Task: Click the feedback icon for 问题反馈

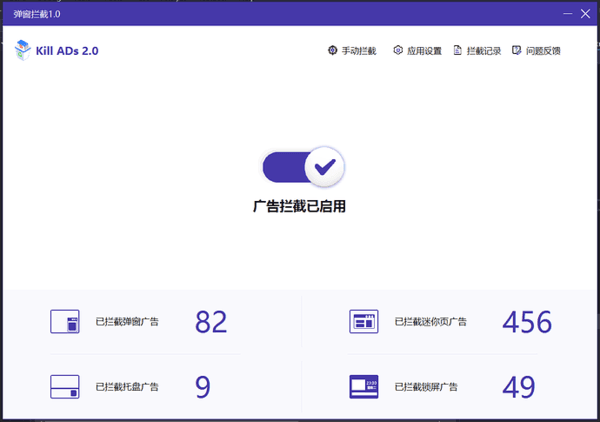Action: point(516,51)
